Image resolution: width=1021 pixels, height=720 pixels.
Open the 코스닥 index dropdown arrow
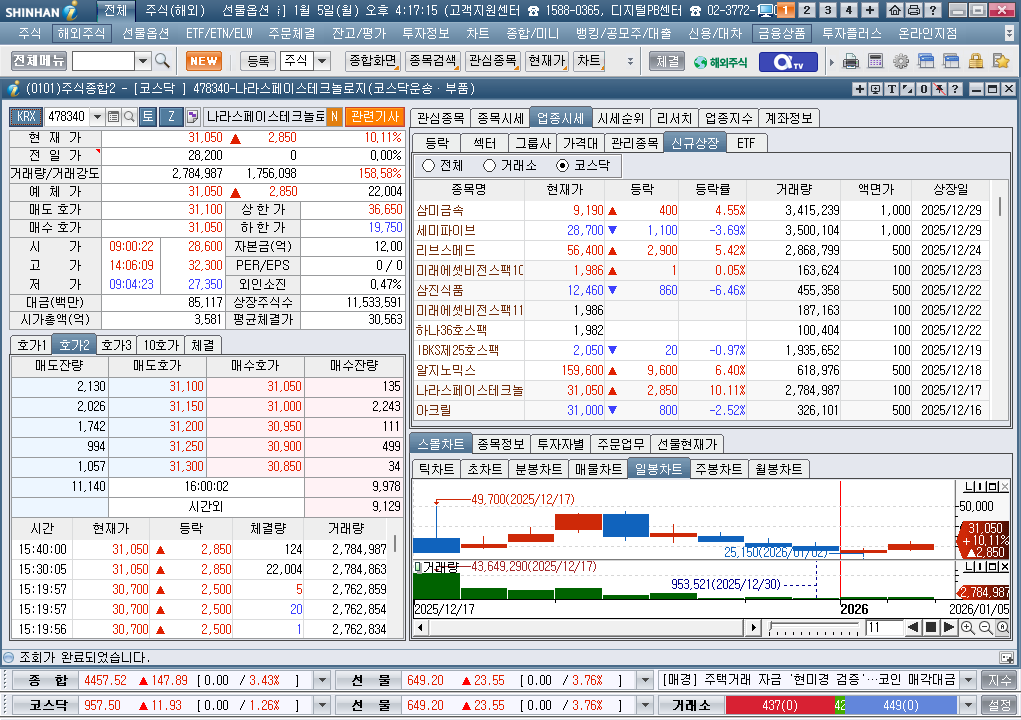pyautogui.click(x=322, y=705)
